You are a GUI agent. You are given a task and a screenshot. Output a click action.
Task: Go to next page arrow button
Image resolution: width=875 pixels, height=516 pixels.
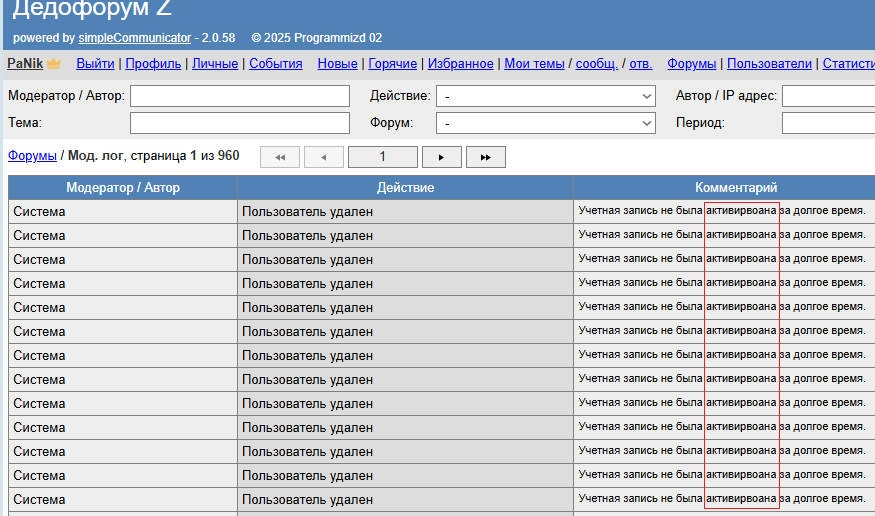(x=441, y=157)
